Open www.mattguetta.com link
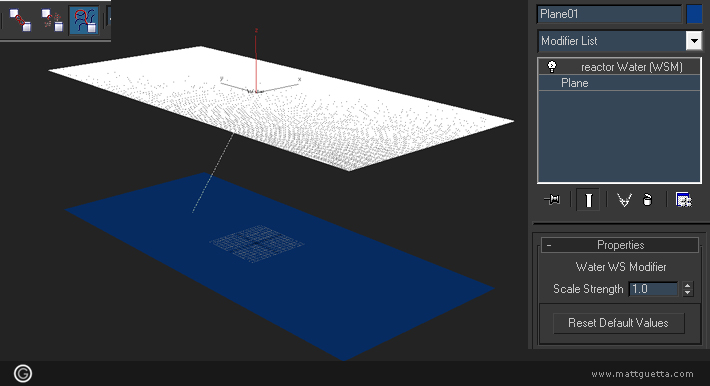710x386 pixels. pyautogui.click(x=642, y=374)
